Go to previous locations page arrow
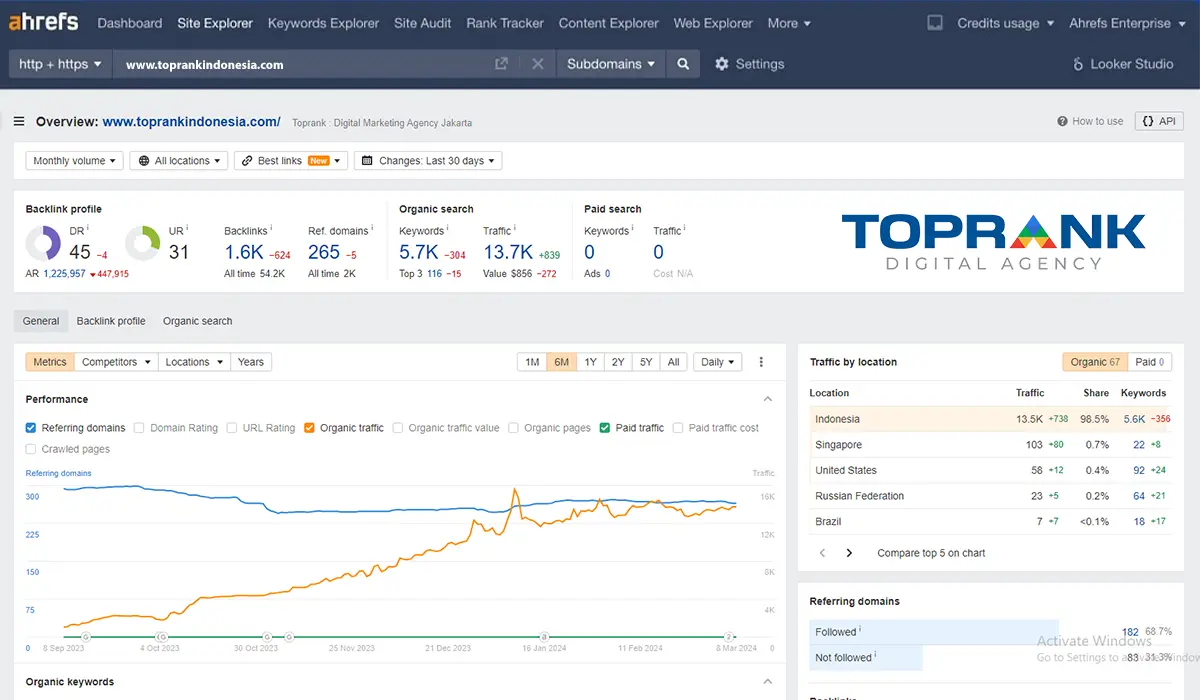Screen dimensions: 1200x700 [x=823, y=553]
